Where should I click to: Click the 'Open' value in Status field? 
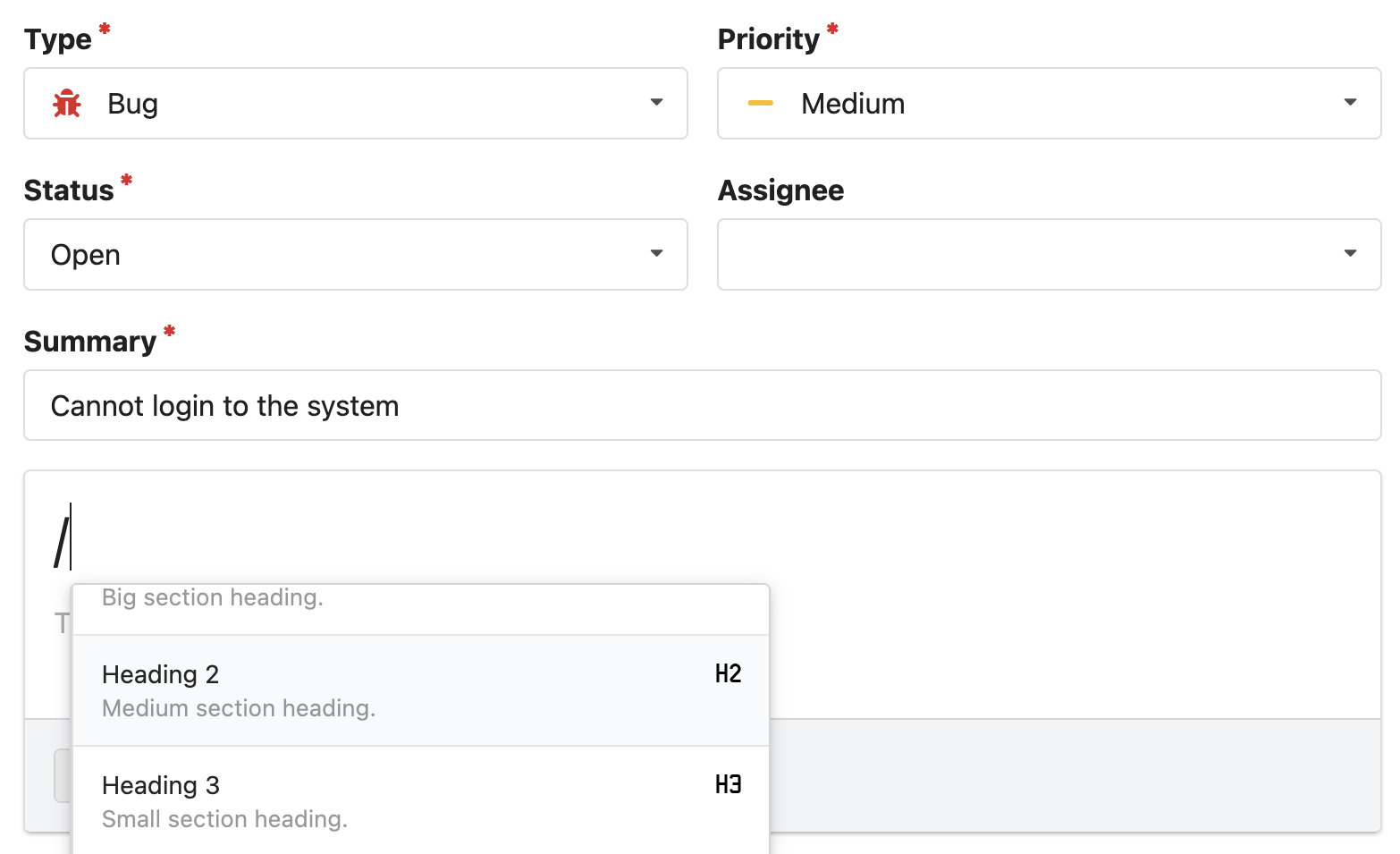(x=86, y=255)
